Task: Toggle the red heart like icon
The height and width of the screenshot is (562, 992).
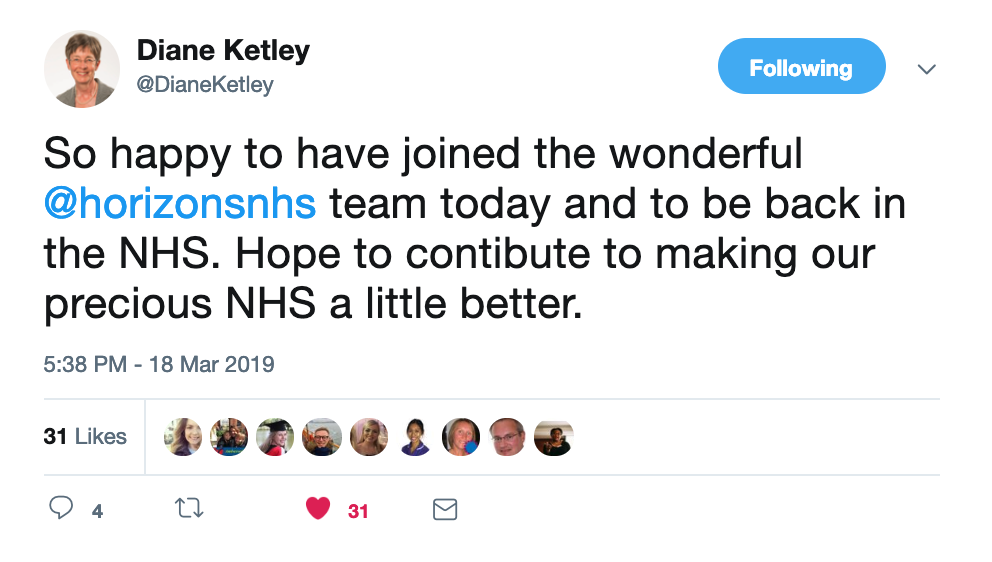Action: pos(318,508)
